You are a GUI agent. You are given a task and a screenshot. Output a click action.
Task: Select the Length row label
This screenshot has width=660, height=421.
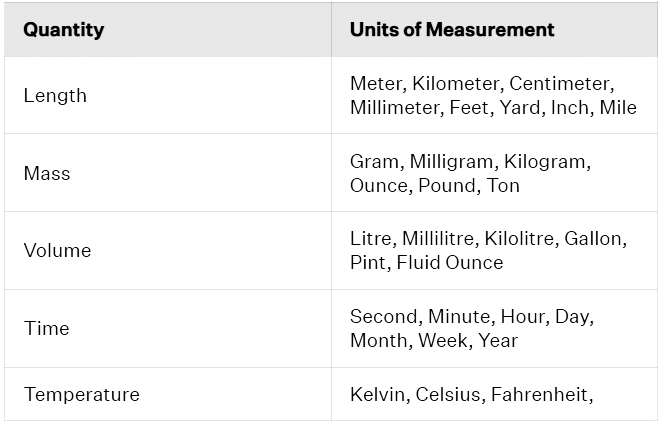click(55, 96)
